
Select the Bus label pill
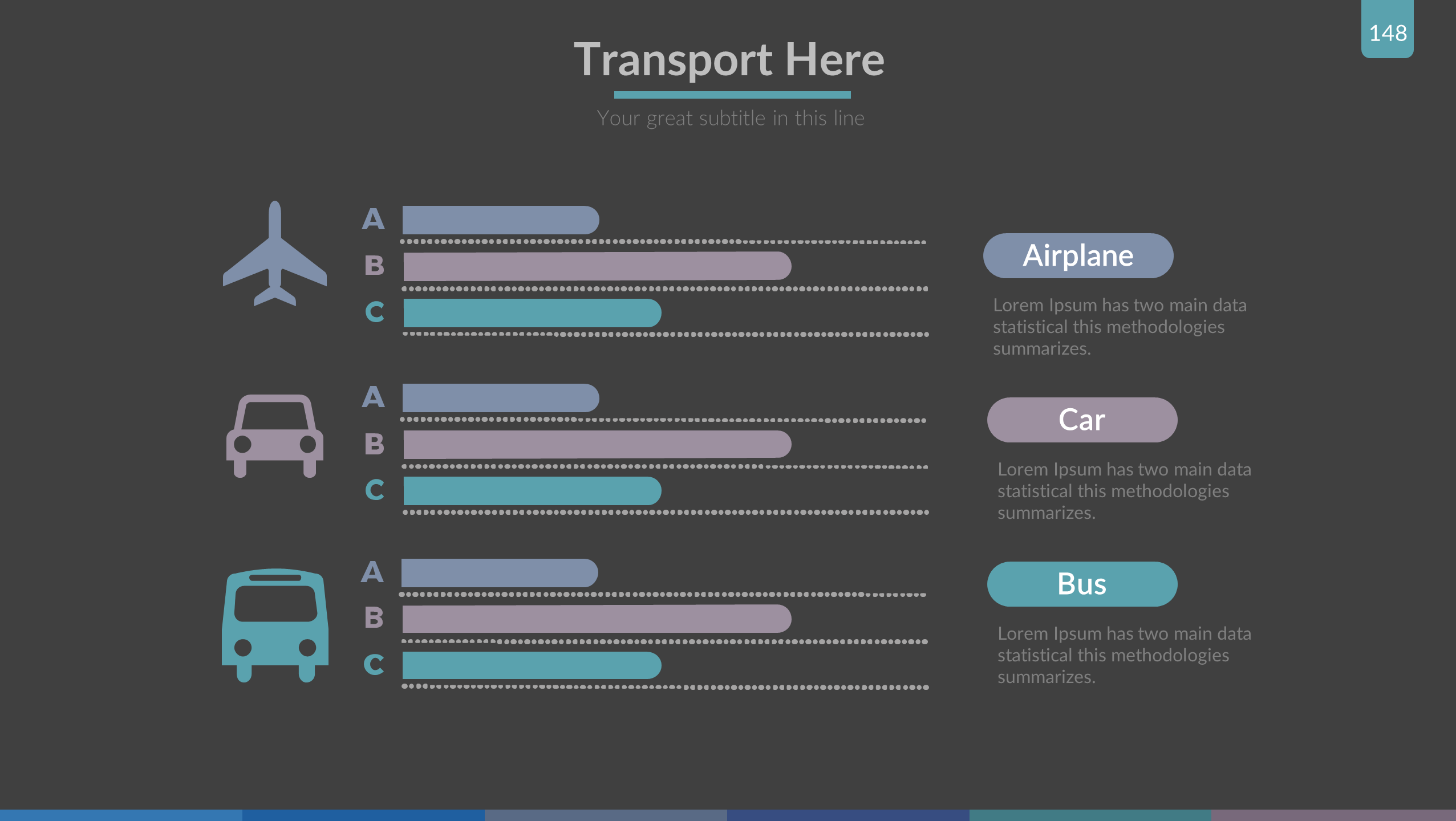[1082, 584]
